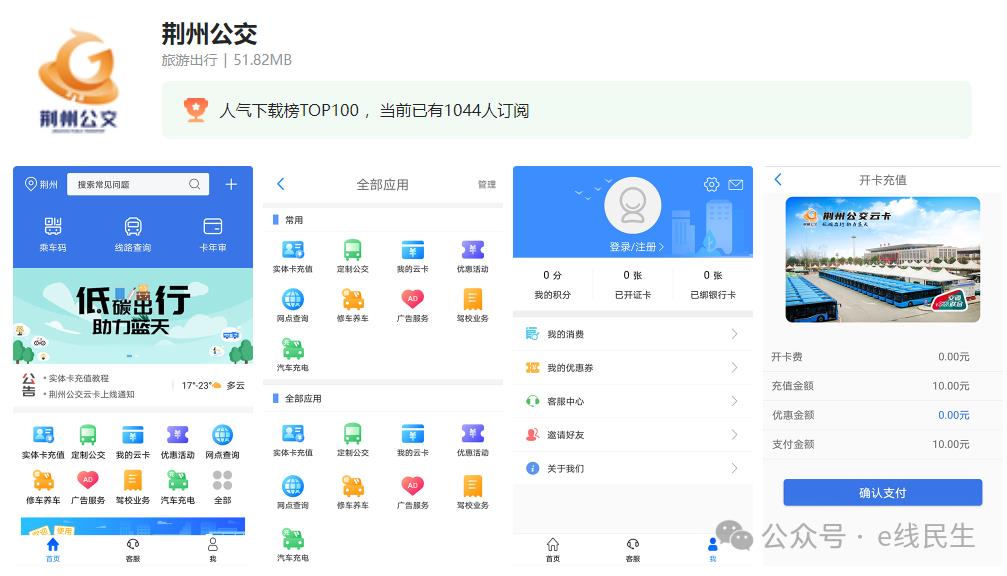The height and width of the screenshot is (576, 1007).
Task: Click the 我的消费 list icon
Action: [532, 334]
